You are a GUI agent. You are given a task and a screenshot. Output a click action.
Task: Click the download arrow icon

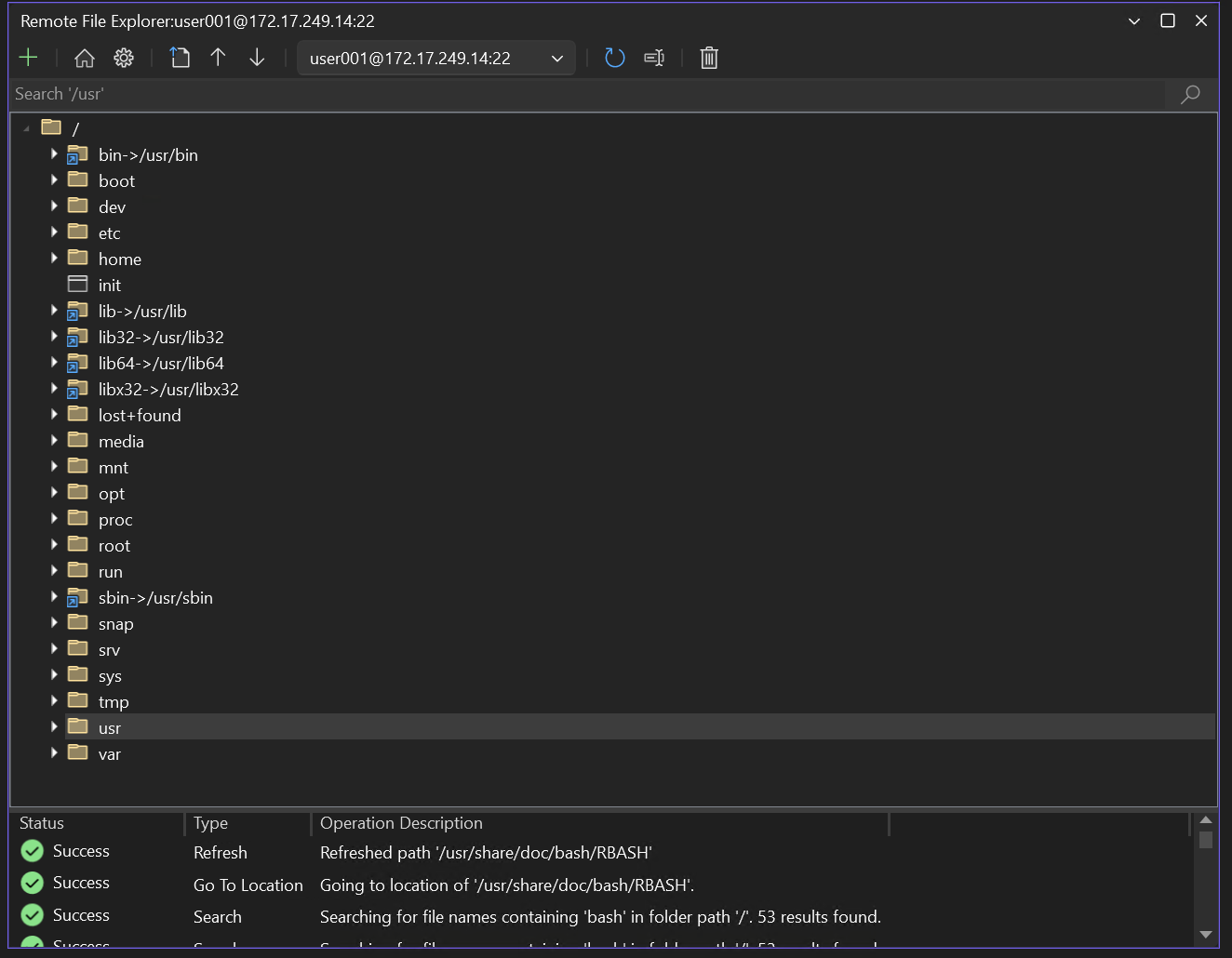tap(257, 58)
